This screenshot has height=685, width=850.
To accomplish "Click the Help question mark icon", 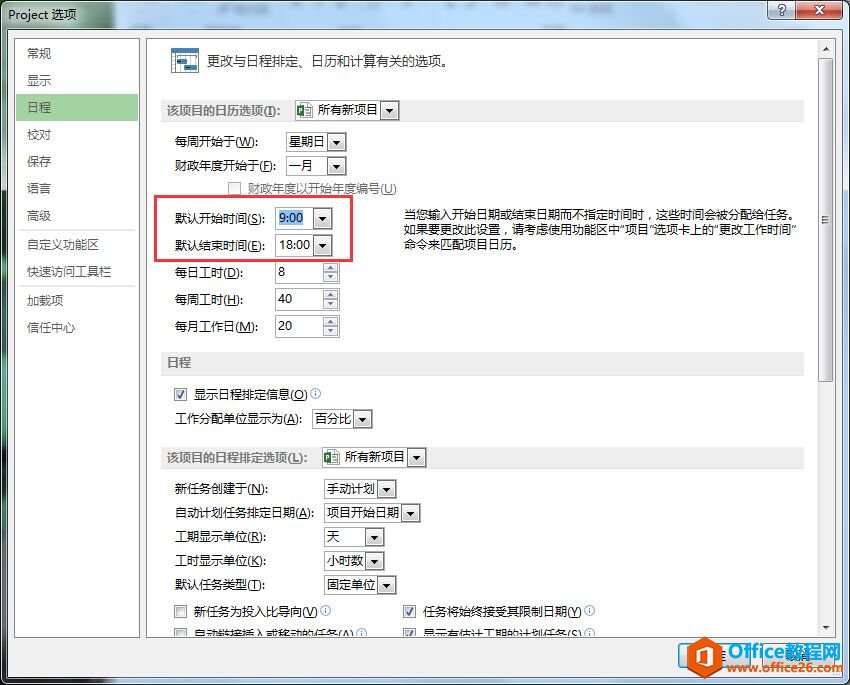I will [782, 10].
